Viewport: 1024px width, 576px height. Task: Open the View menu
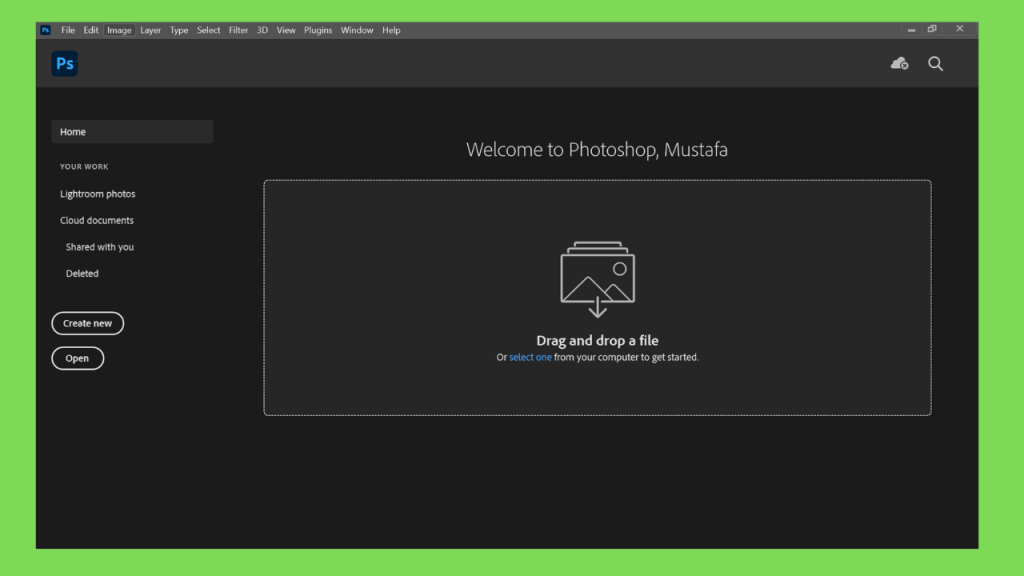click(x=286, y=30)
